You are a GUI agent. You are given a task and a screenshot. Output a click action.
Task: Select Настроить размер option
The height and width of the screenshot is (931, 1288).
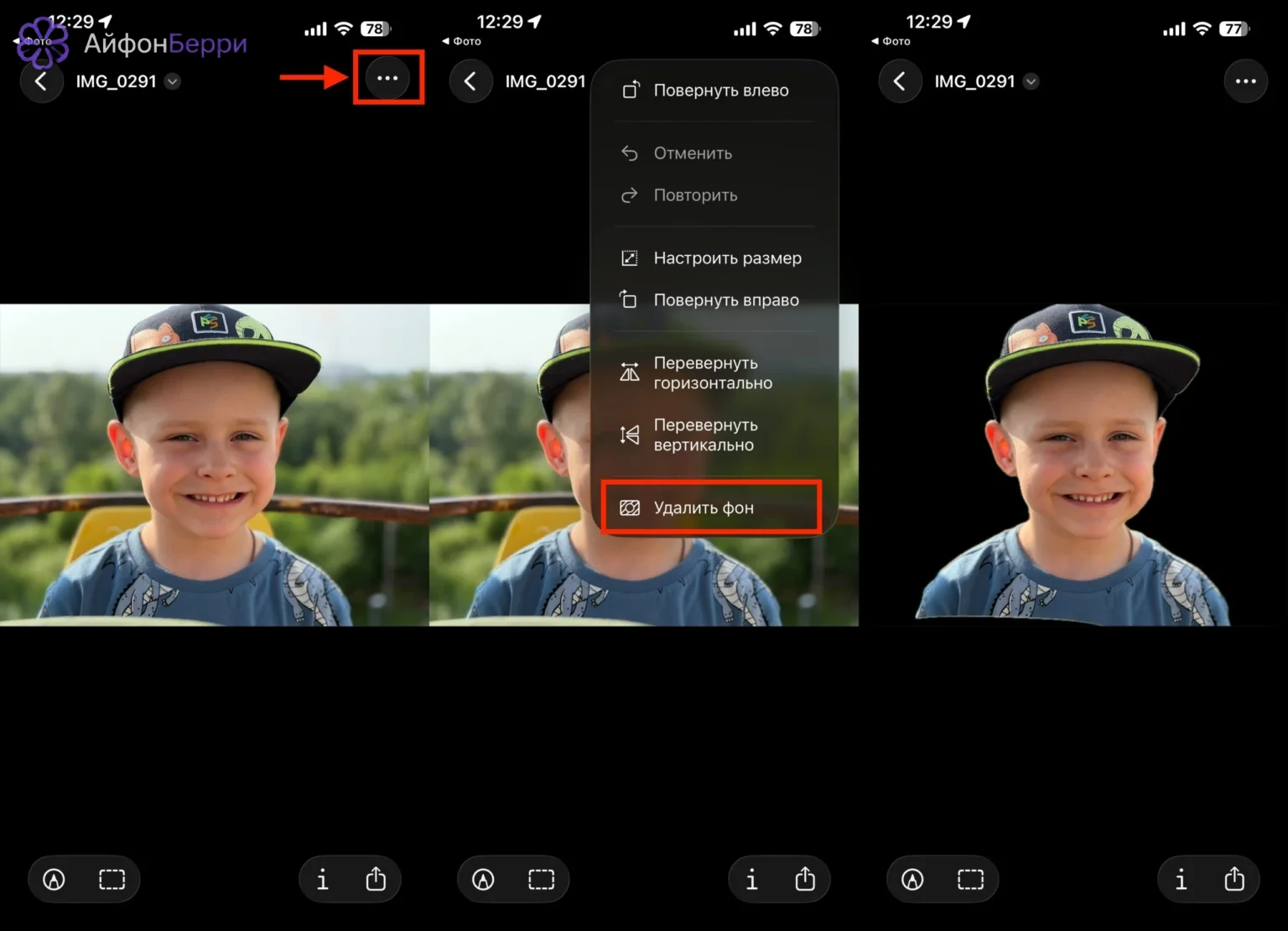pyautogui.click(x=714, y=258)
